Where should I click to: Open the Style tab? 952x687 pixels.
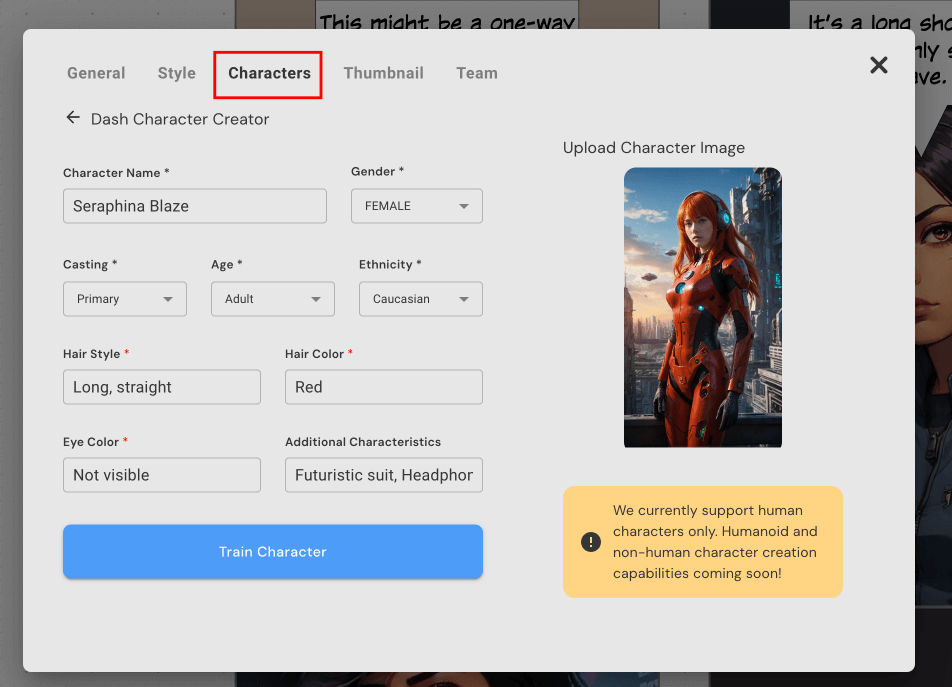(x=177, y=73)
